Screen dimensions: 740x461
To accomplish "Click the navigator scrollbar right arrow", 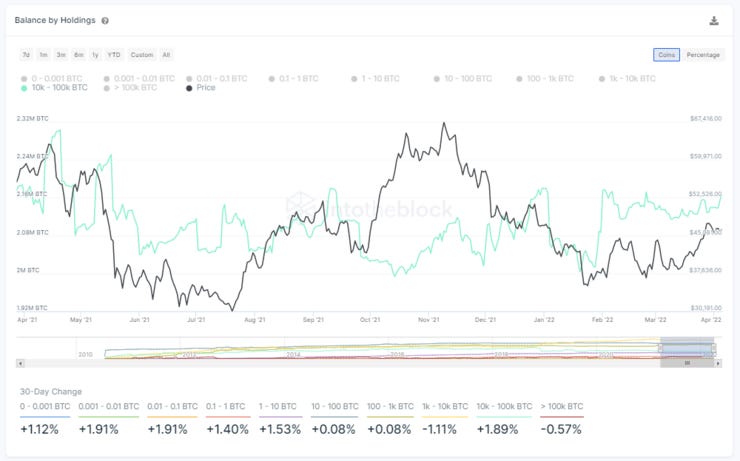I will pyautogui.click(x=718, y=363).
